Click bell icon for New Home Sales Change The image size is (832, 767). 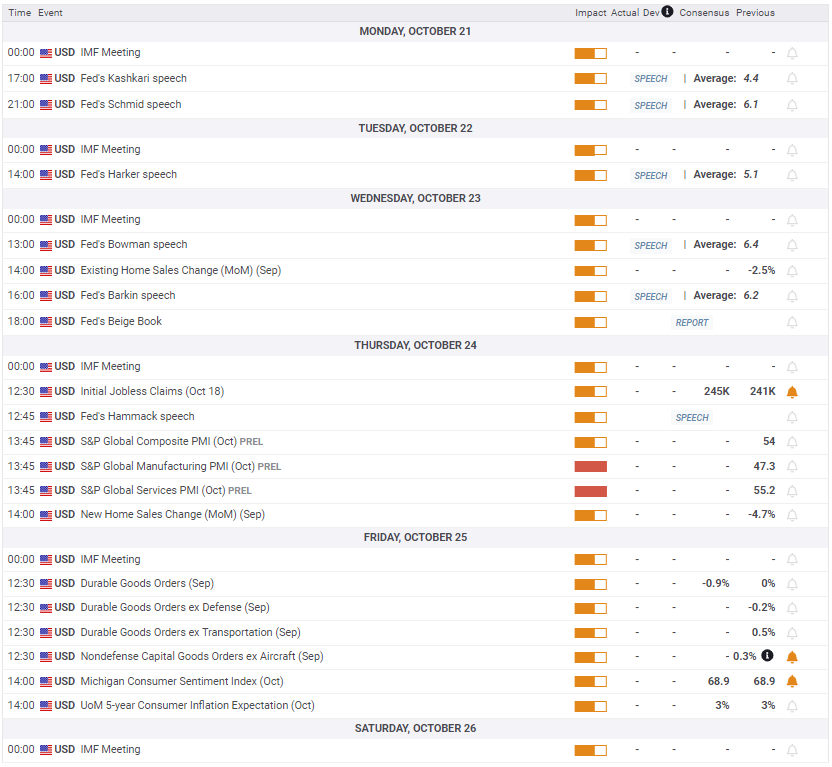tap(792, 515)
